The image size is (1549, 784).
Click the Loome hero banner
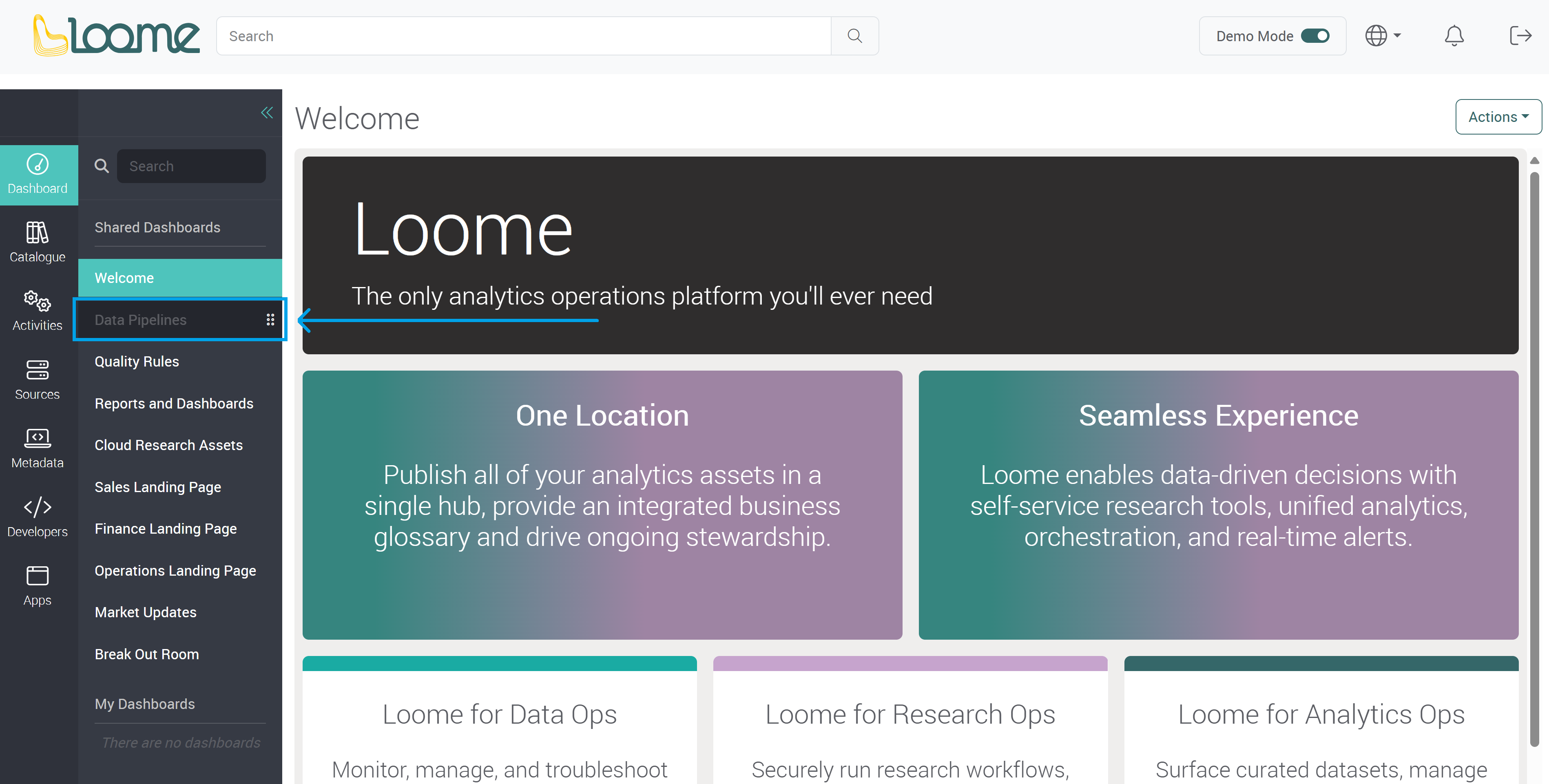[x=910, y=256]
